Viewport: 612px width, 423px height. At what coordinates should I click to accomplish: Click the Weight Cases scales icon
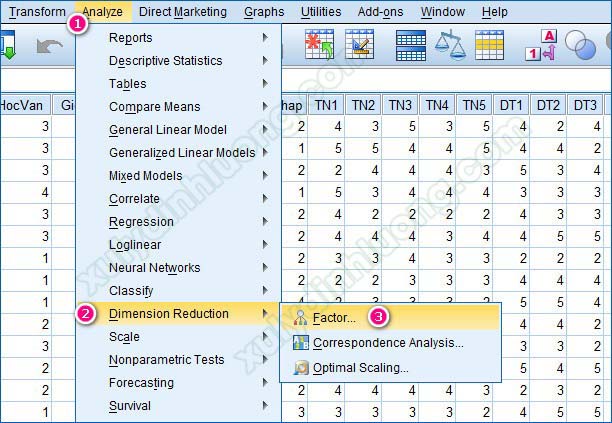click(x=450, y=44)
